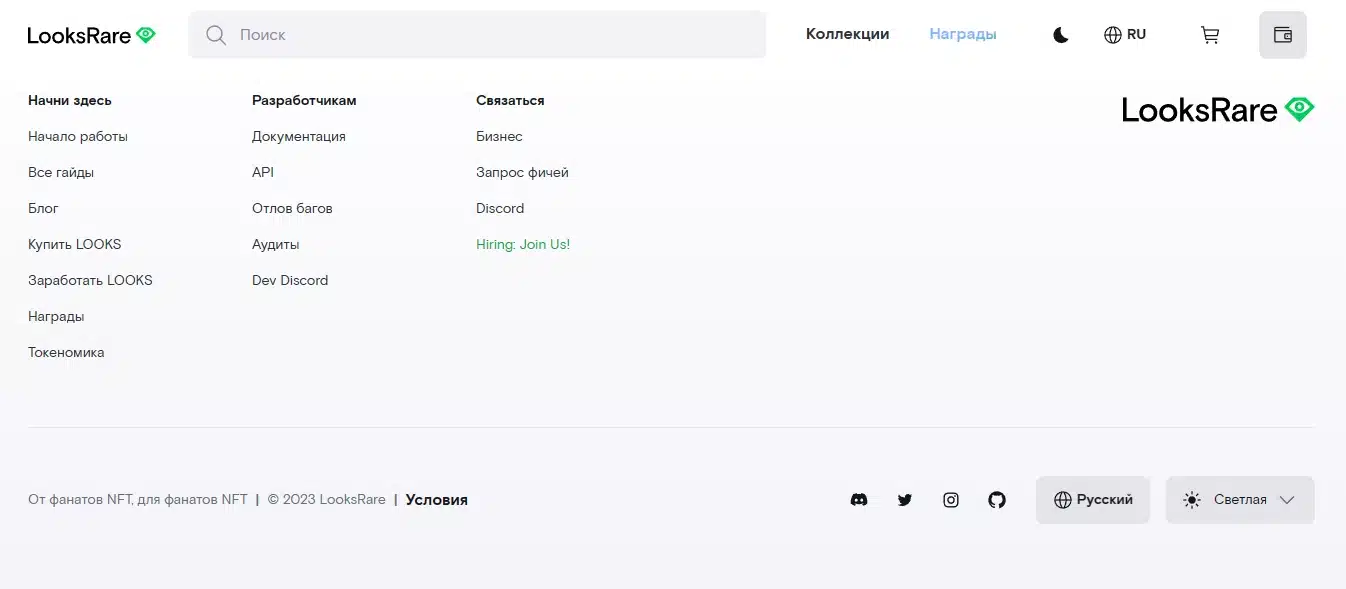Open the Запрос фичей link
The image size is (1346, 589).
click(522, 173)
